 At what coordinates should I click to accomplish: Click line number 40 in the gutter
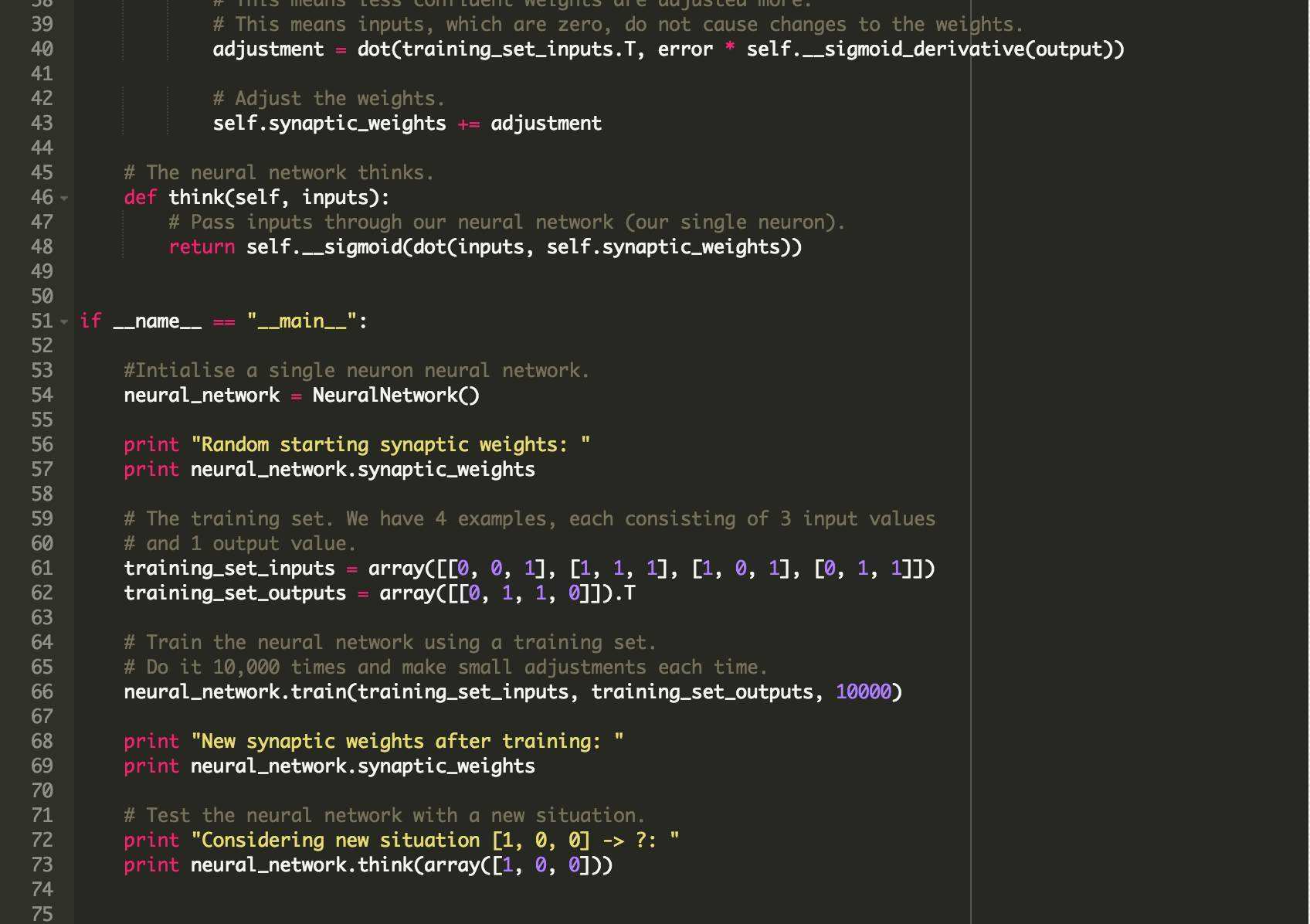click(x=44, y=49)
